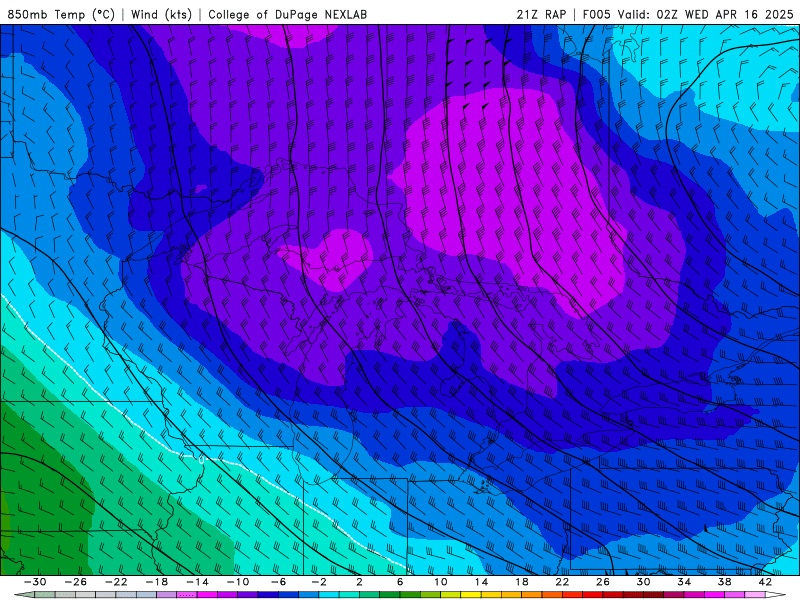The width and height of the screenshot is (800, 600).
Task: Select the 34 value on the color scale
Action: [684, 582]
